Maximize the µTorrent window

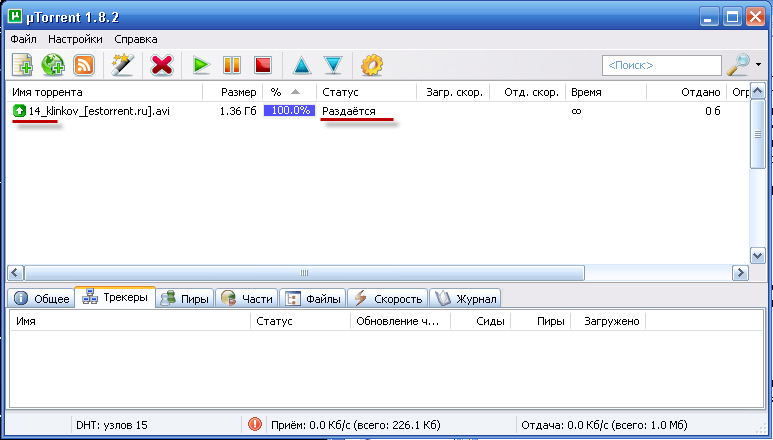pos(732,17)
